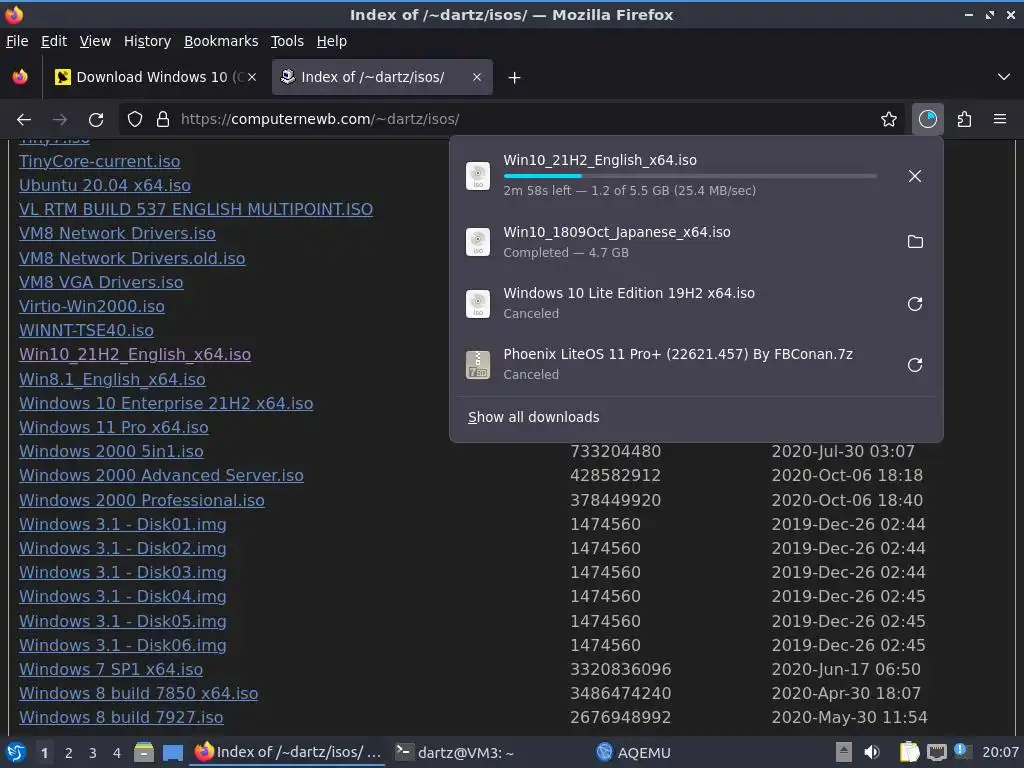Open the file manager taskbar icon
The height and width of the screenshot is (768, 1024).
point(144,752)
